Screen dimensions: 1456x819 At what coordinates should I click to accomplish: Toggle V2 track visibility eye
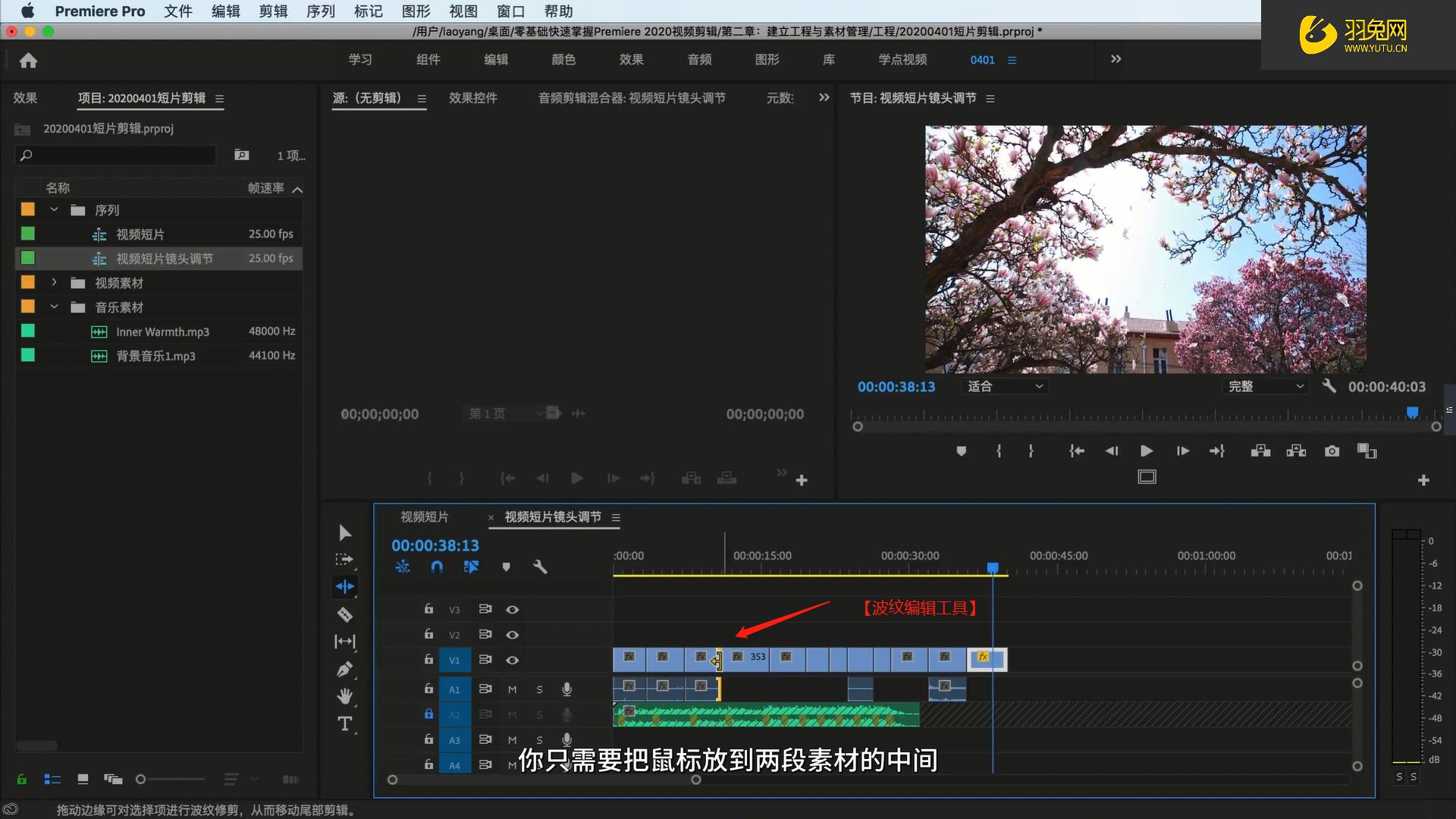coord(513,635)
